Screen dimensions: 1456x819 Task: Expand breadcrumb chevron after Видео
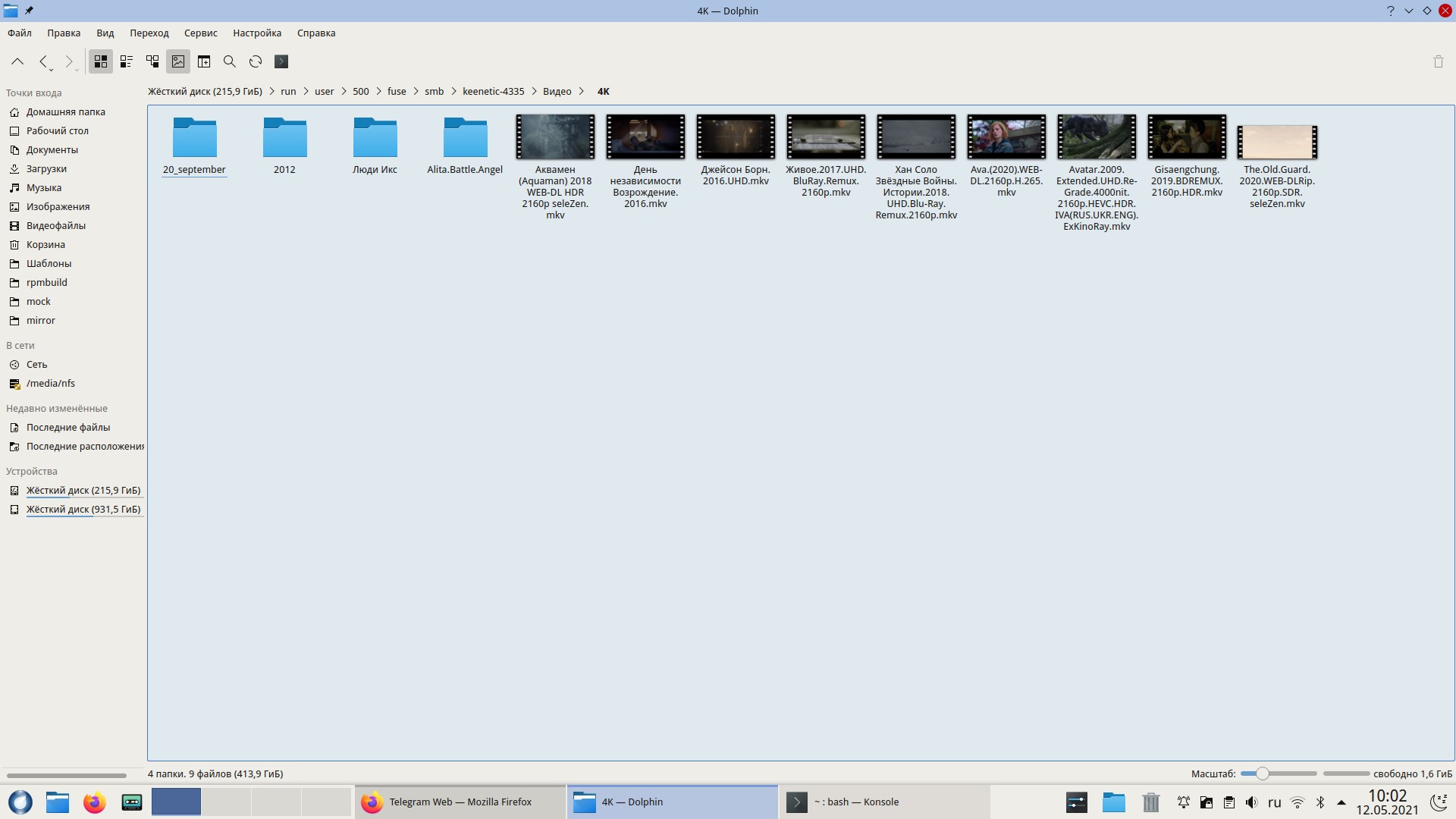582,91
